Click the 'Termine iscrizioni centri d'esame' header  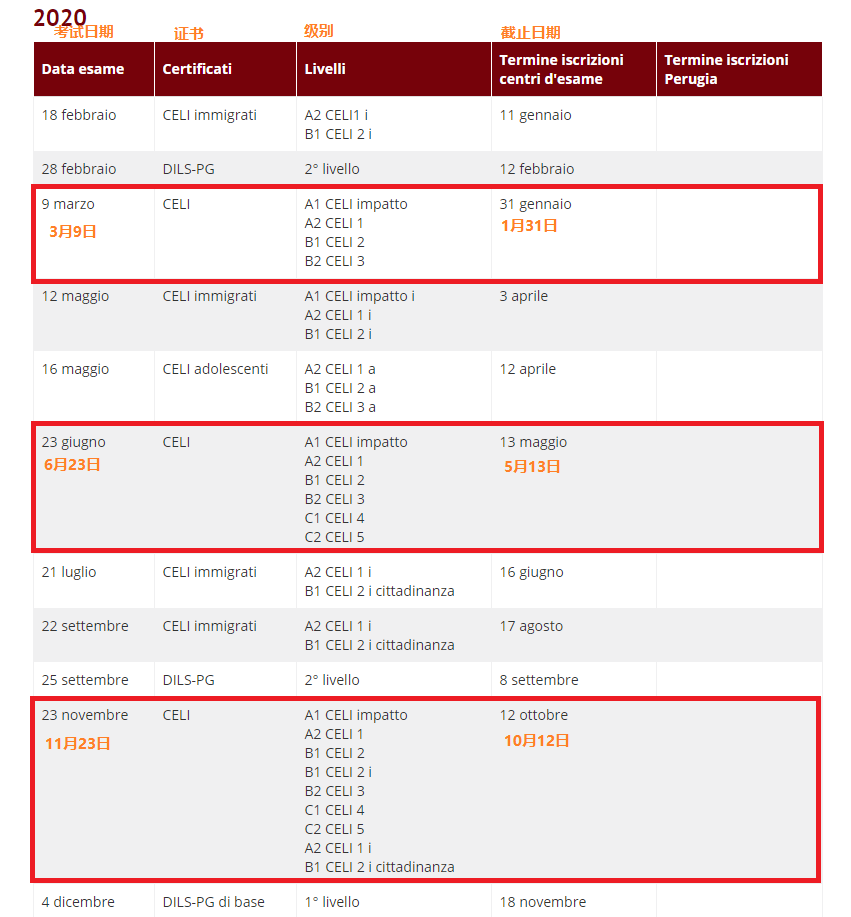574,69
